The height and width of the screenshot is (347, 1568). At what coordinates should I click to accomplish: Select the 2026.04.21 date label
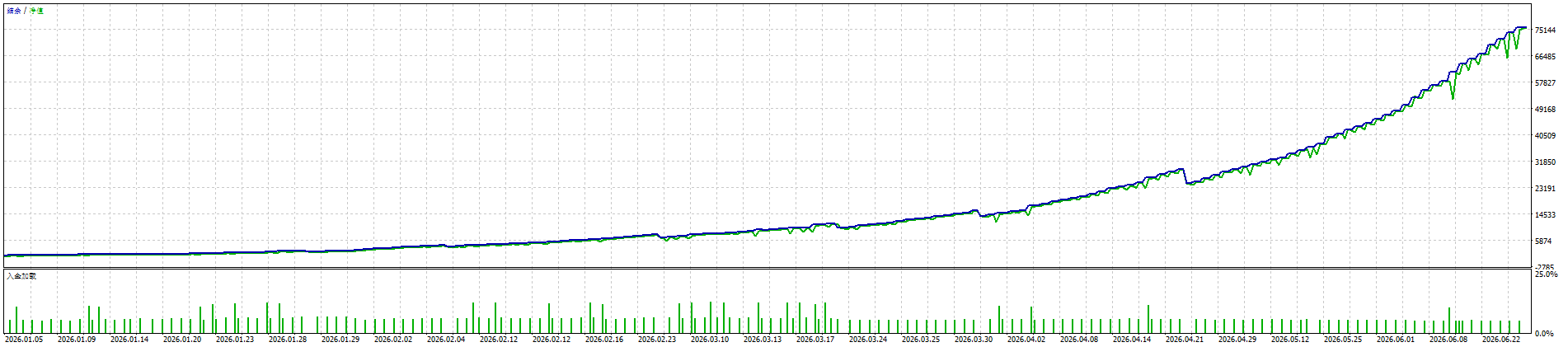click(1185, 339)
